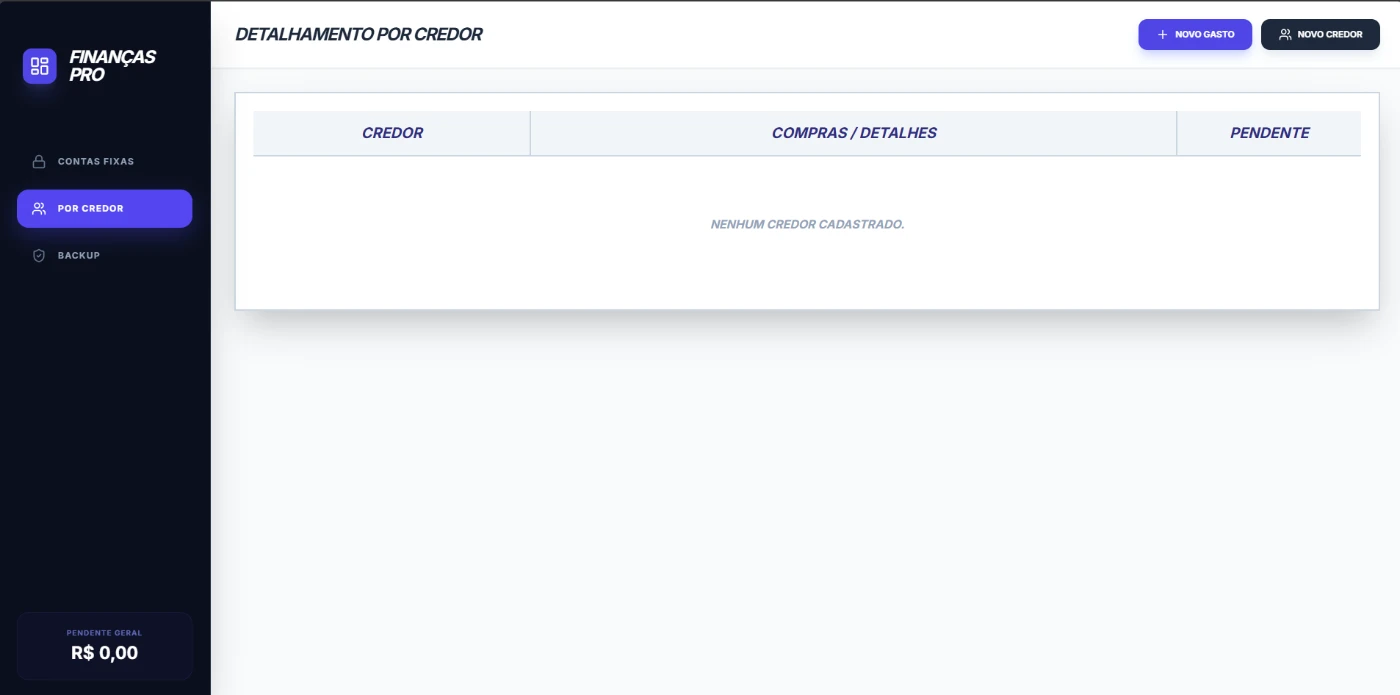The height and width of the screenshot is (695, 1400).
Task: Click the Compras / Detalhes column header
Action: point(853,133)
